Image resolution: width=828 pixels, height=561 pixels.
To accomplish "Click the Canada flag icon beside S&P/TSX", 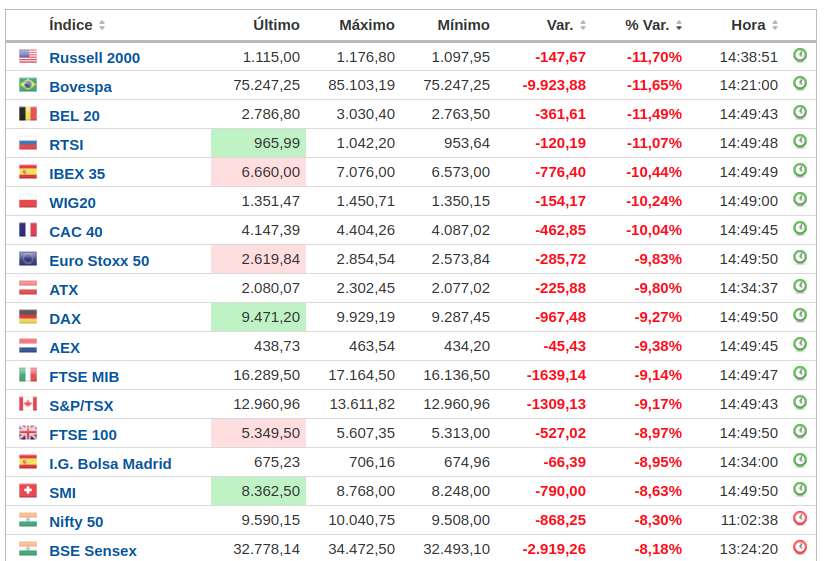I will point(28,405).
